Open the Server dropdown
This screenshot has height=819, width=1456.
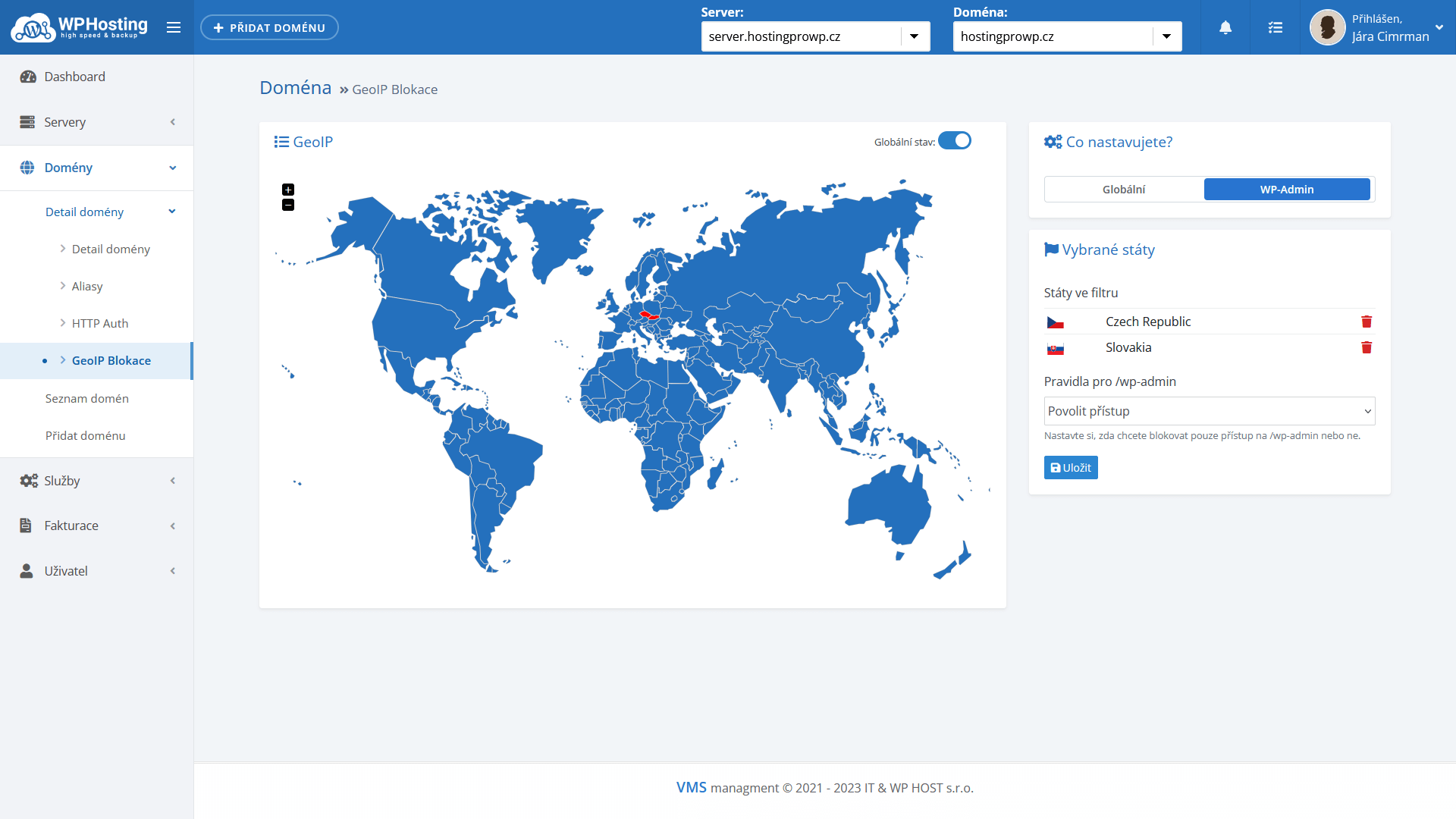[815, 36]
